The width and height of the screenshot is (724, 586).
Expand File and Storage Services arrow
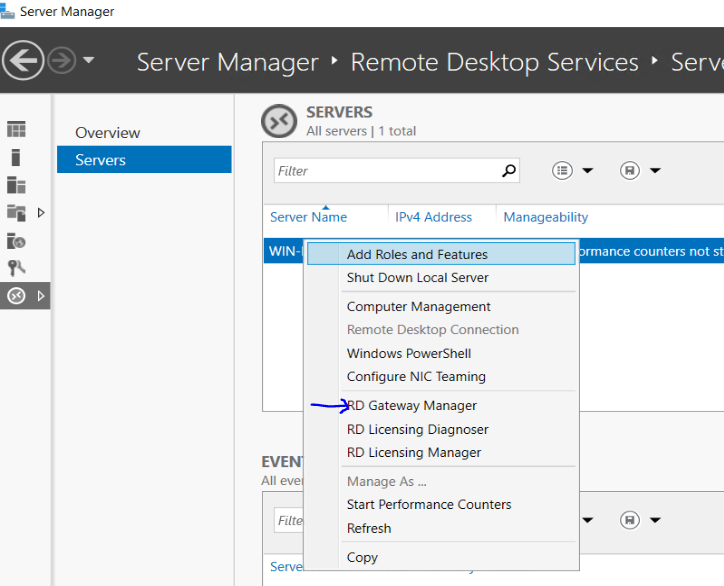pyautogui.click(x=41, y=213)
